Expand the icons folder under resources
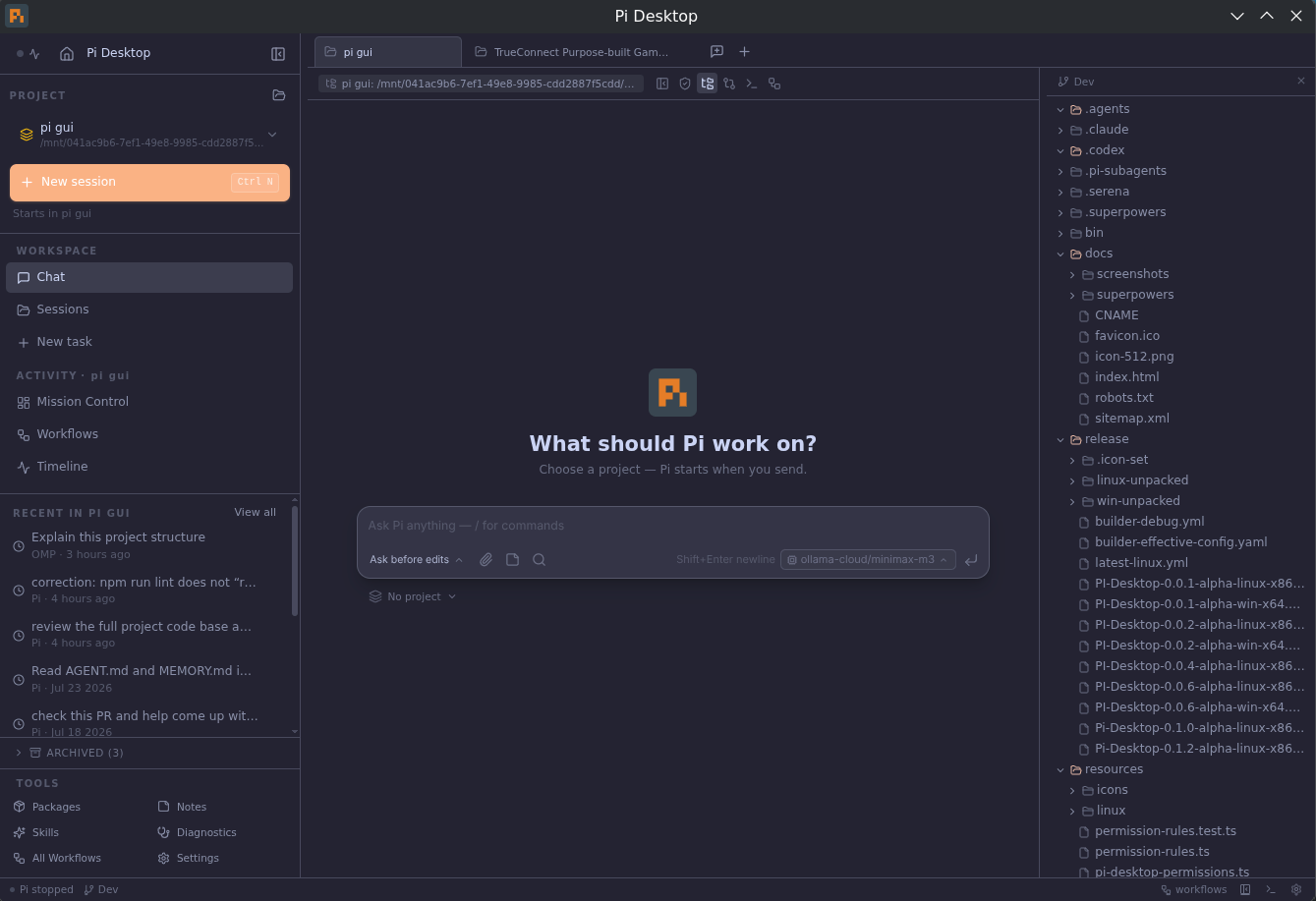 pos(1072,790)
